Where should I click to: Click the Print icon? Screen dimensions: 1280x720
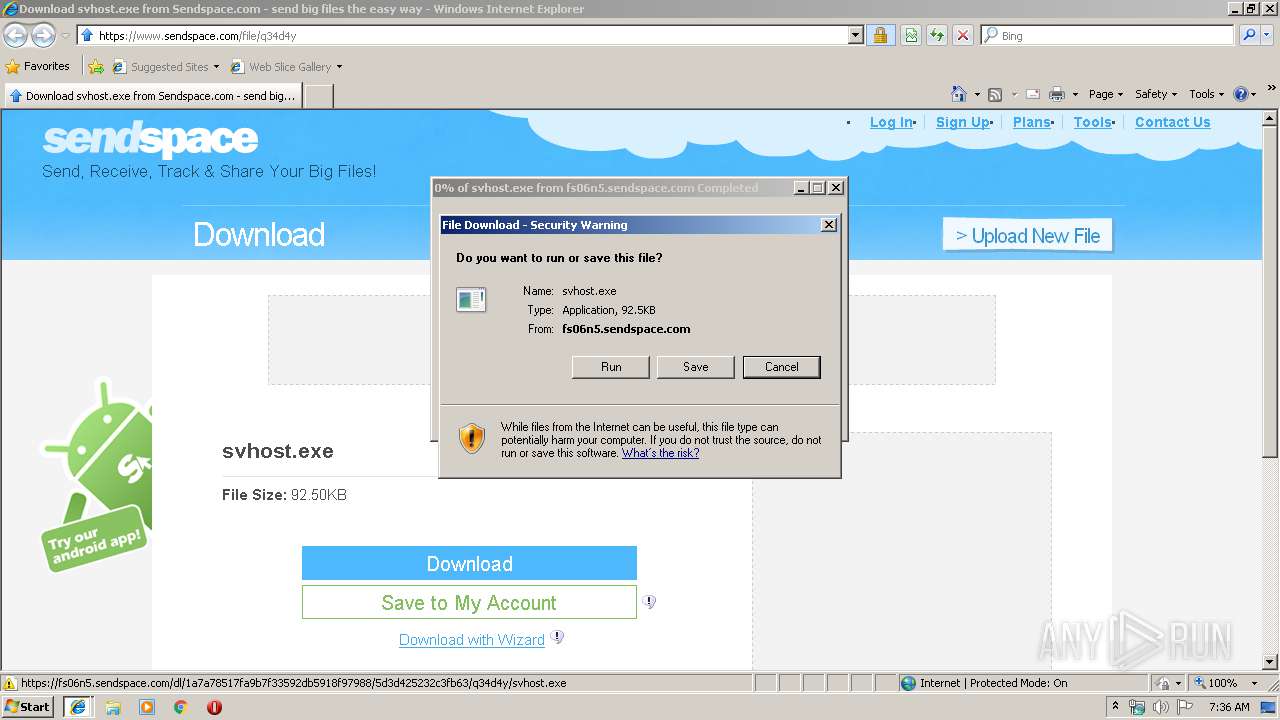click(1057, 94)
